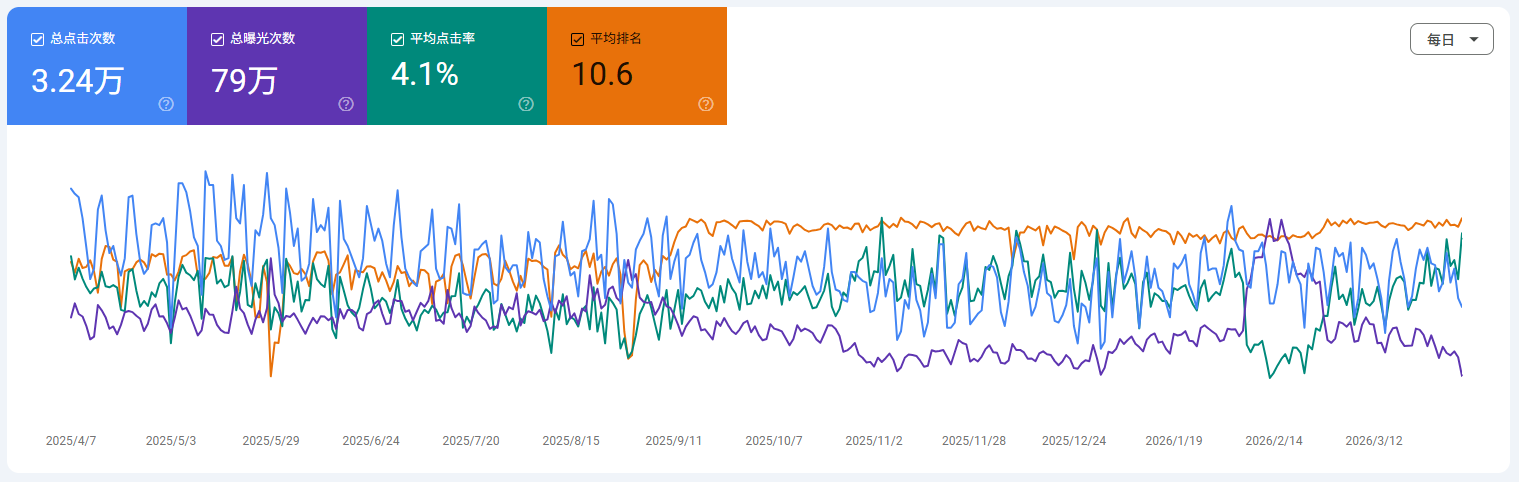Select the 2026/2/14 axis date

[x=1274, y=440]
